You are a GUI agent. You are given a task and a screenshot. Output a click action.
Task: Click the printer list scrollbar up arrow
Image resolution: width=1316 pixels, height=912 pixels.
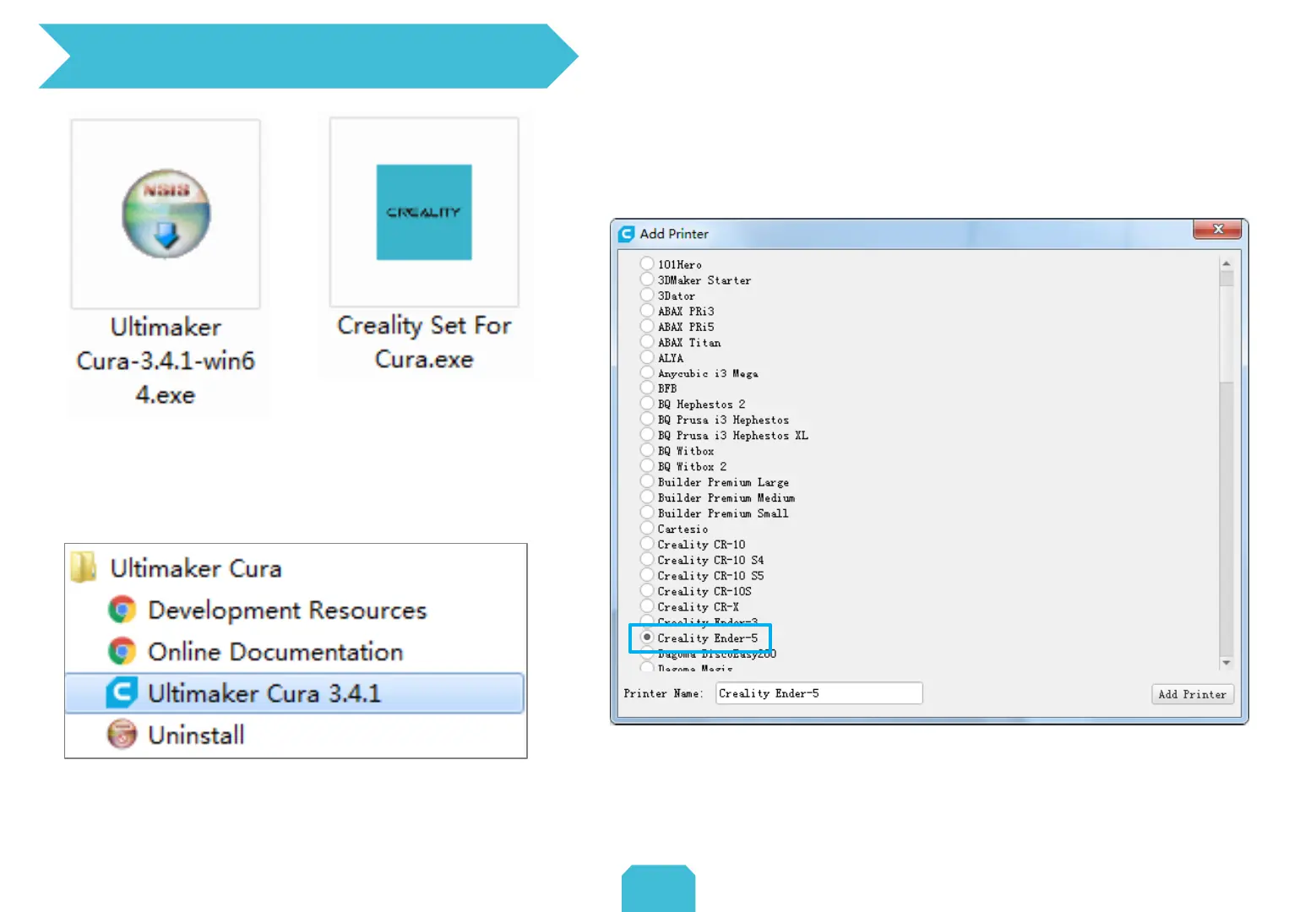[1226, 263]
